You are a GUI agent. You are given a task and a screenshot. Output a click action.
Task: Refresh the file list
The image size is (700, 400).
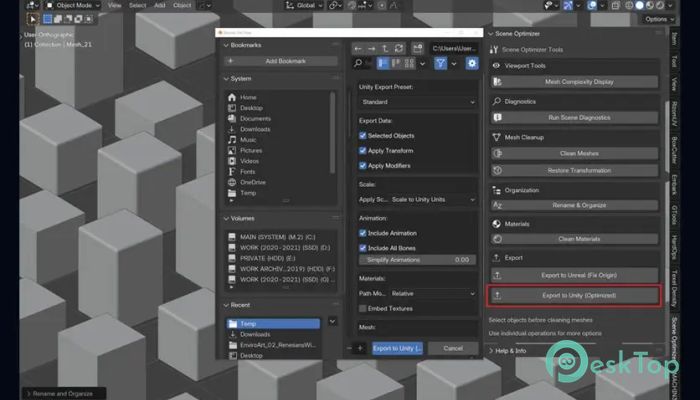399,48
